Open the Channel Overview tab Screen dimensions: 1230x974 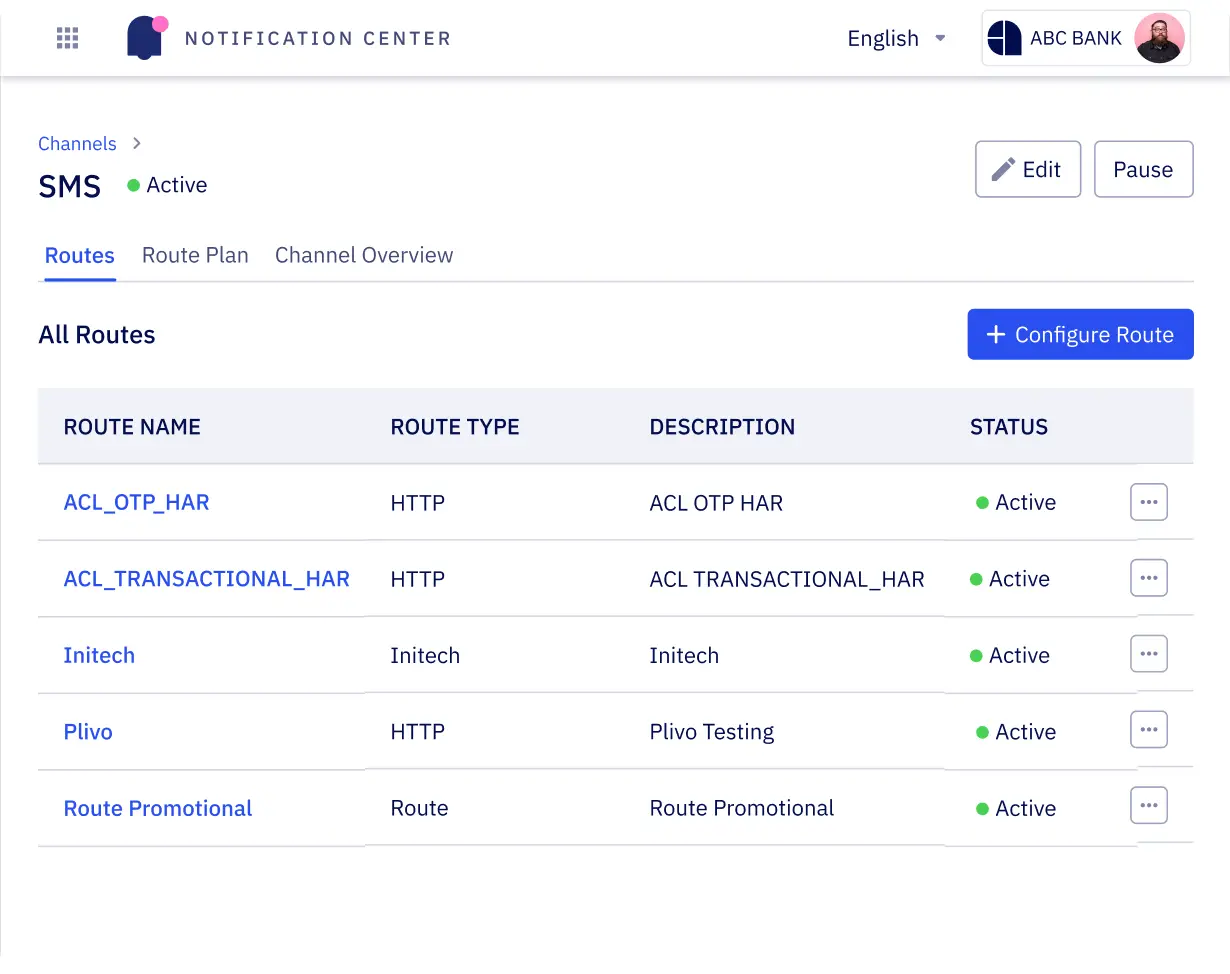coord(364,255)
